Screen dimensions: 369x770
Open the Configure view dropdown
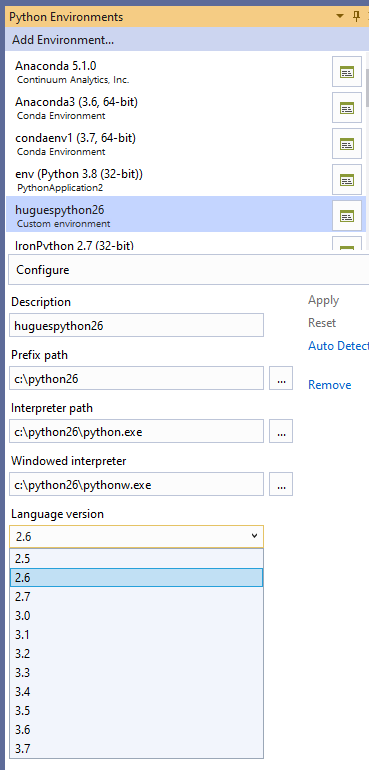click(189, 270)
